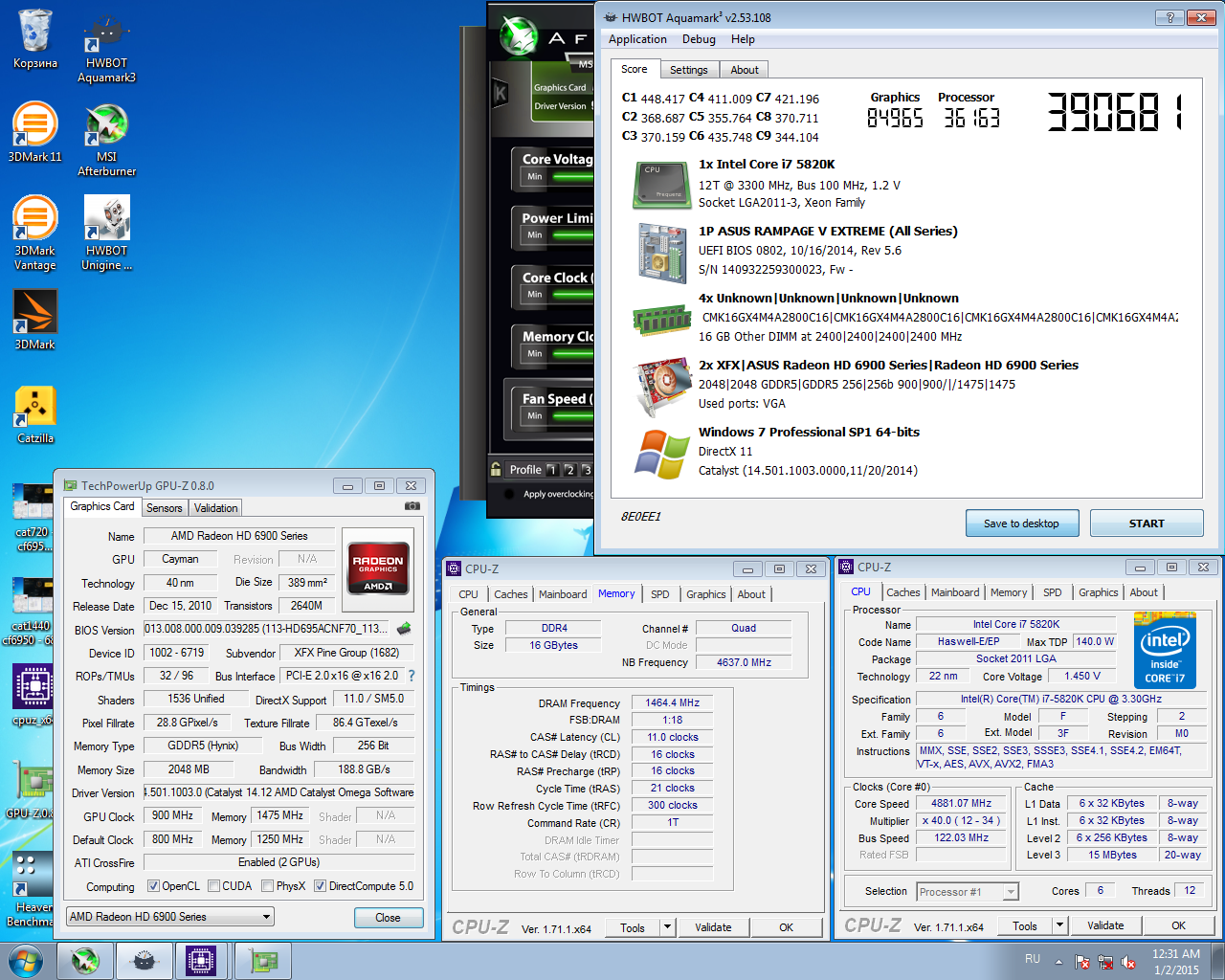This screenshot has height=980, width=1225.
Task: Open HWBOT Unigine desktop shortcut
Action: point(106,234)
